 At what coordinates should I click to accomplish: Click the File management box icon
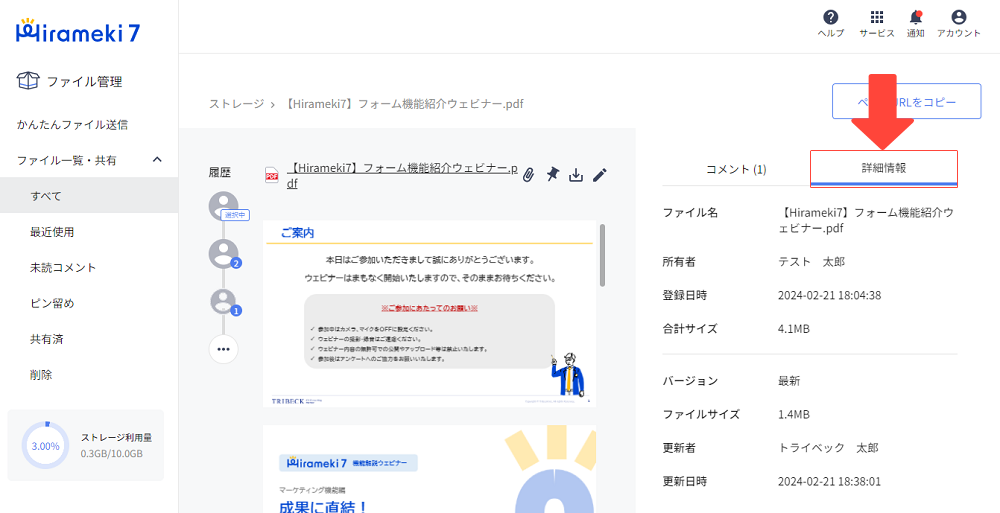28,81
